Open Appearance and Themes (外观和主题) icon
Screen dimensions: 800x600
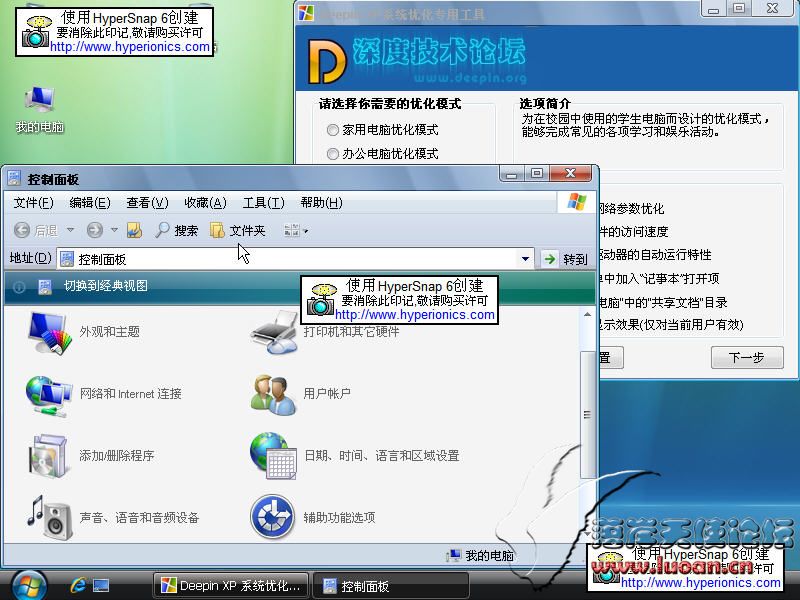tap(49, 333)
